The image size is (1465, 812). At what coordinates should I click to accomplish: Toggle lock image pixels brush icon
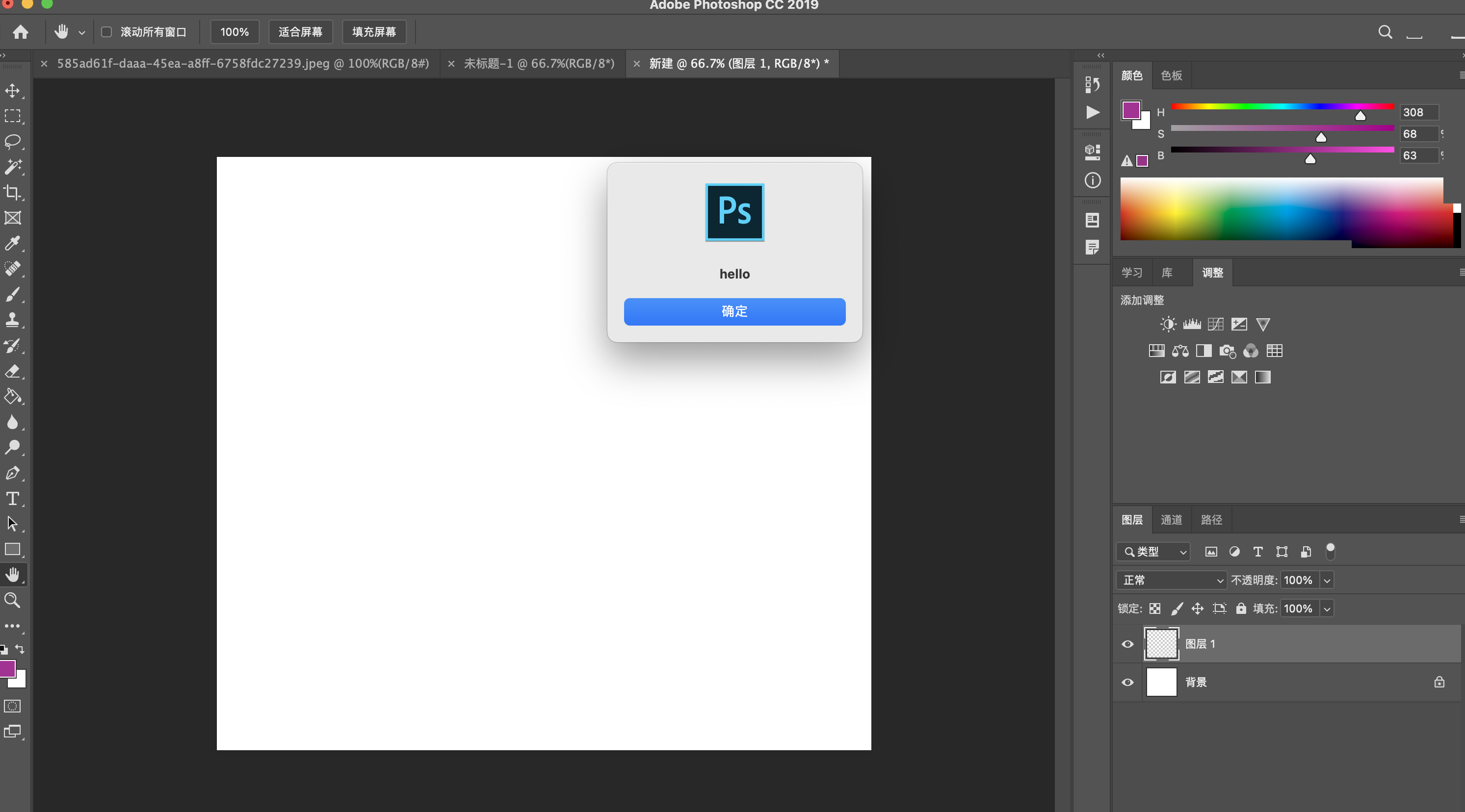pos(1177,609)
